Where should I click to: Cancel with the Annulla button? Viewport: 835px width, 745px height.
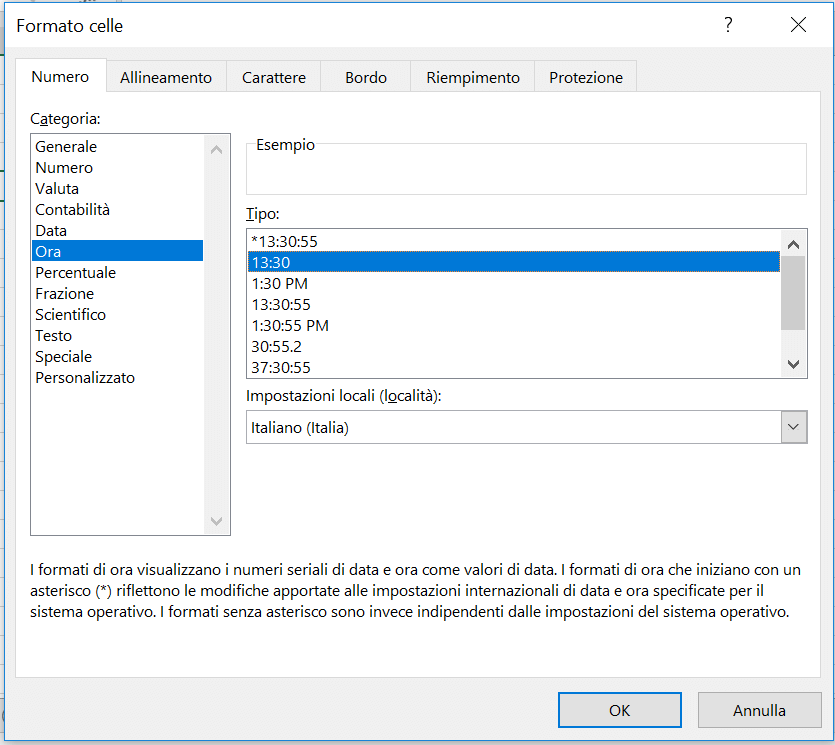tap(759, 710)
